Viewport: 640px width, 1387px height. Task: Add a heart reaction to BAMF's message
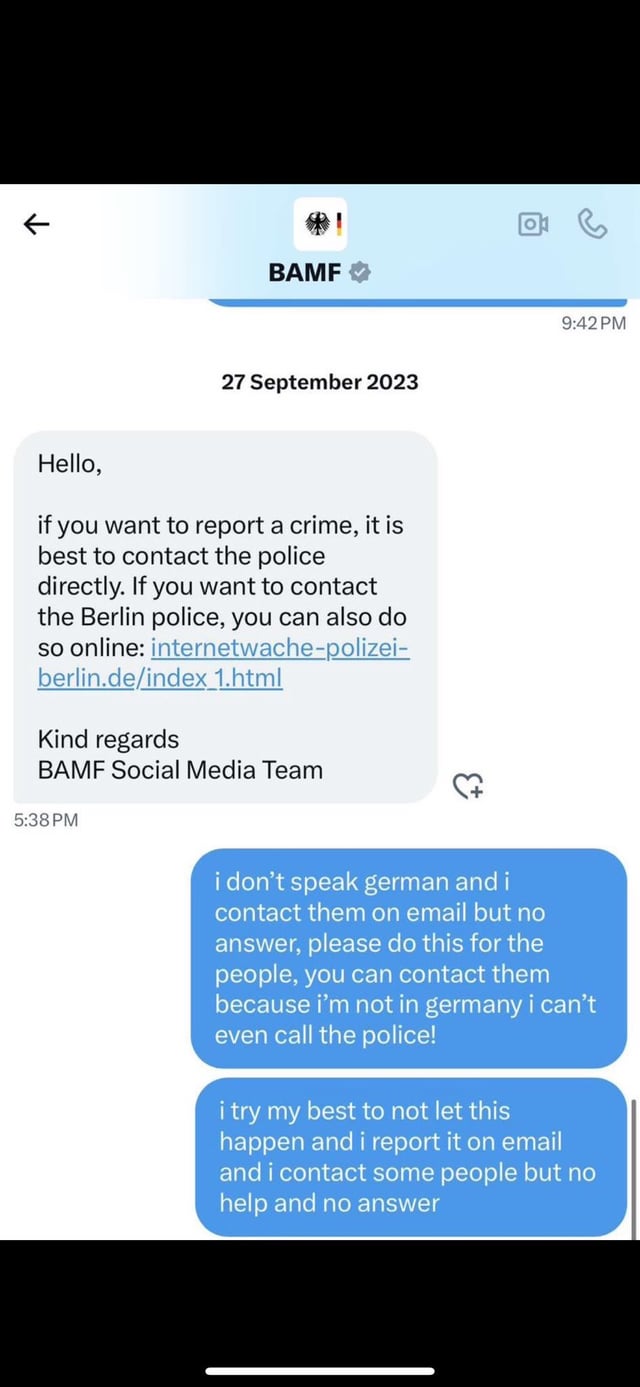click(x=468, y=787)
